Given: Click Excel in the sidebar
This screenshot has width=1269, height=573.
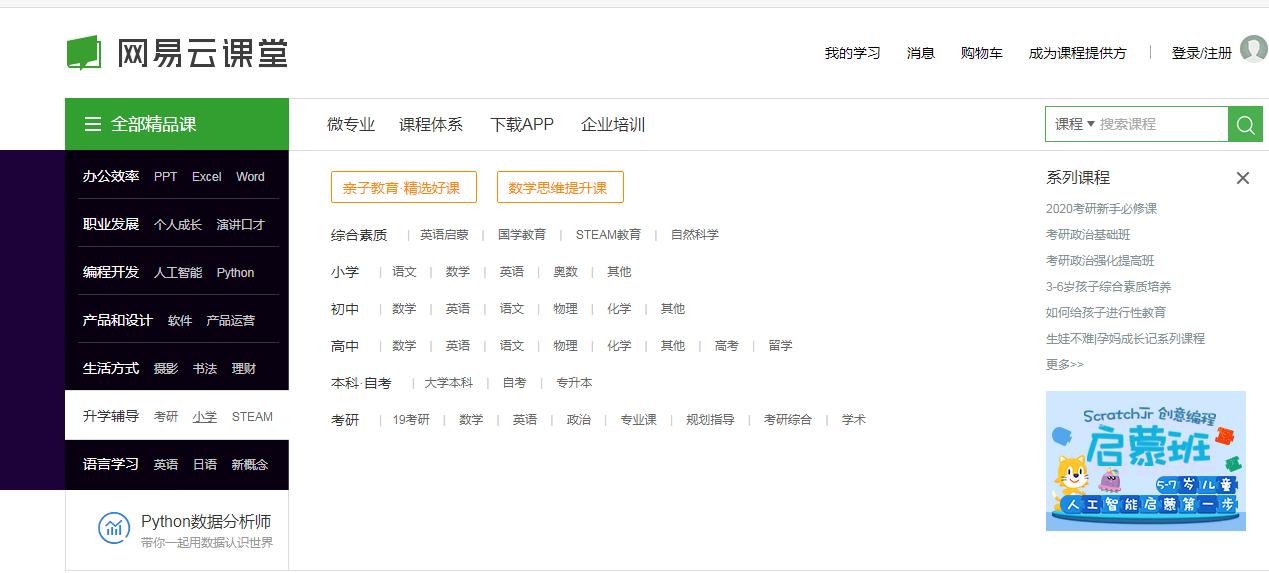Looking at the screenshot, I should [x=207, y=177].
